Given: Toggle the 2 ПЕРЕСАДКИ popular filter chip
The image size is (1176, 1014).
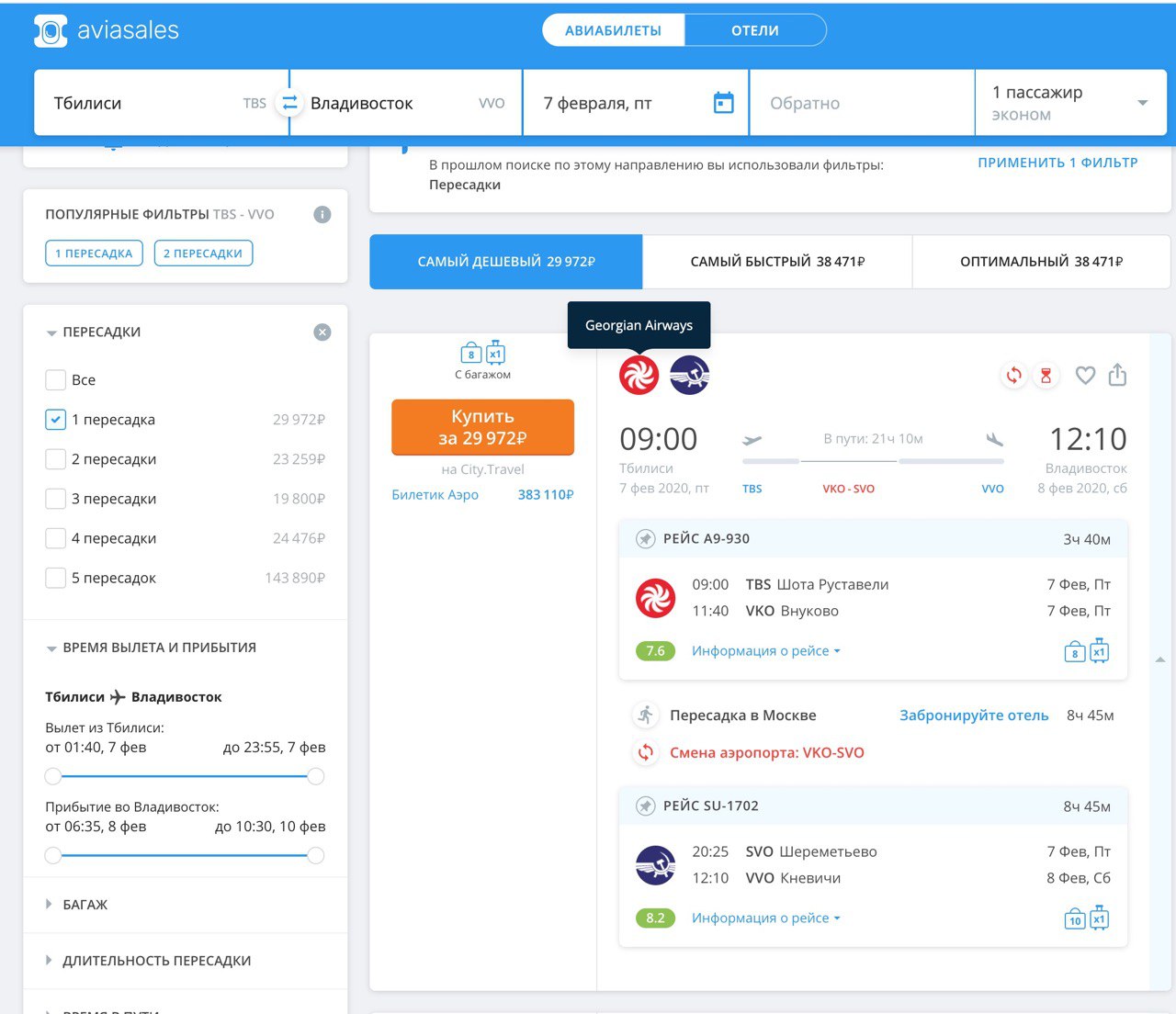Looking at the screenshot, I should (203, 253).
